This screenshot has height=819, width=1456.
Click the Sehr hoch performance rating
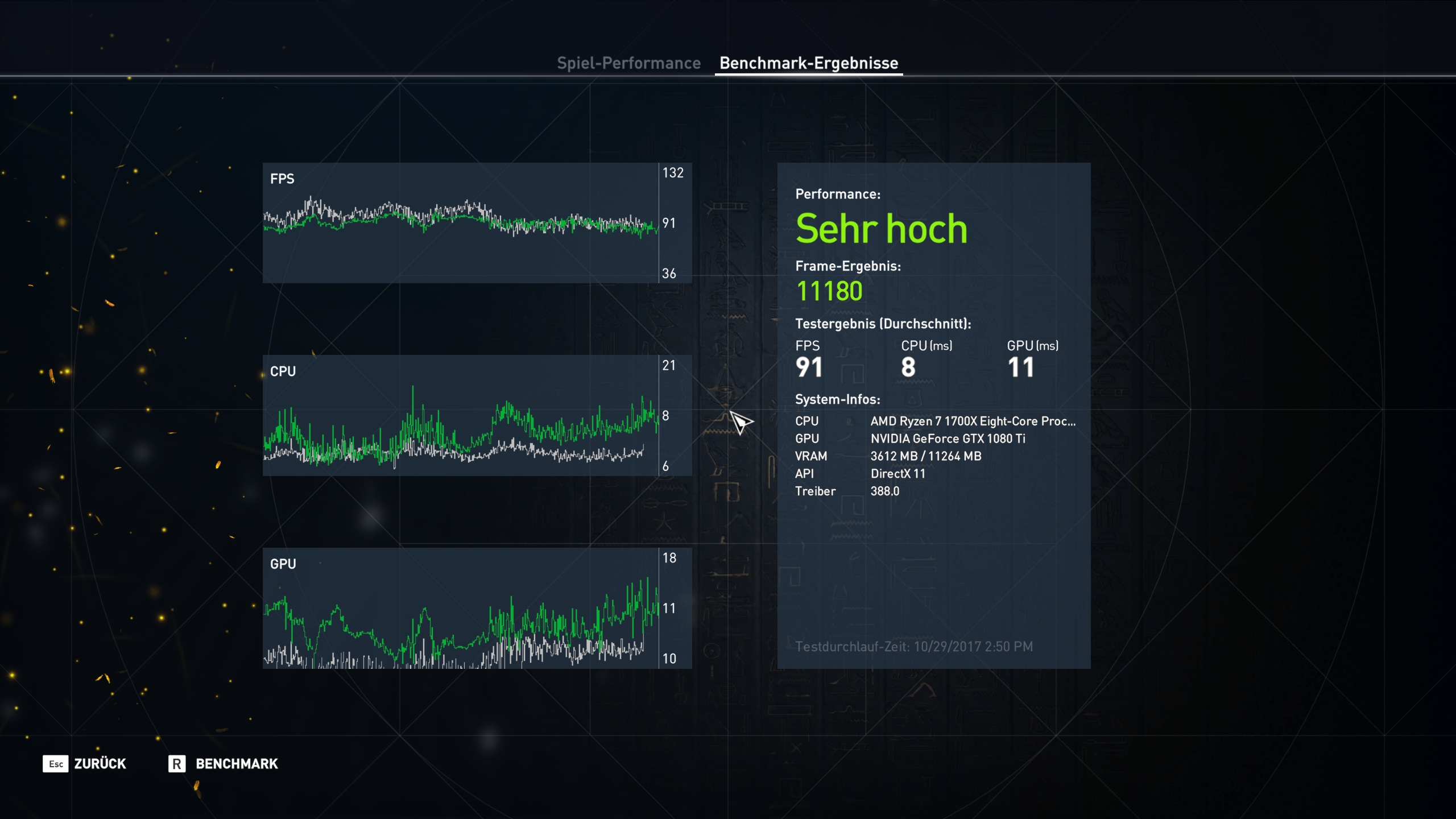(881, 229)
